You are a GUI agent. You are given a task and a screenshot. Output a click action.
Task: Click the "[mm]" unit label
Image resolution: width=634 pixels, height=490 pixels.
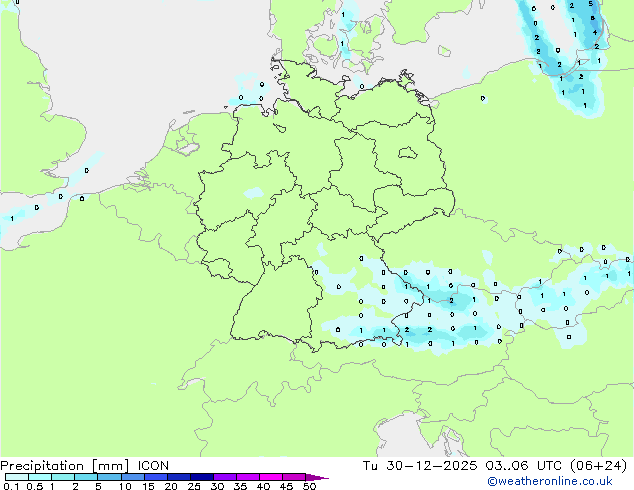[110, 466]
